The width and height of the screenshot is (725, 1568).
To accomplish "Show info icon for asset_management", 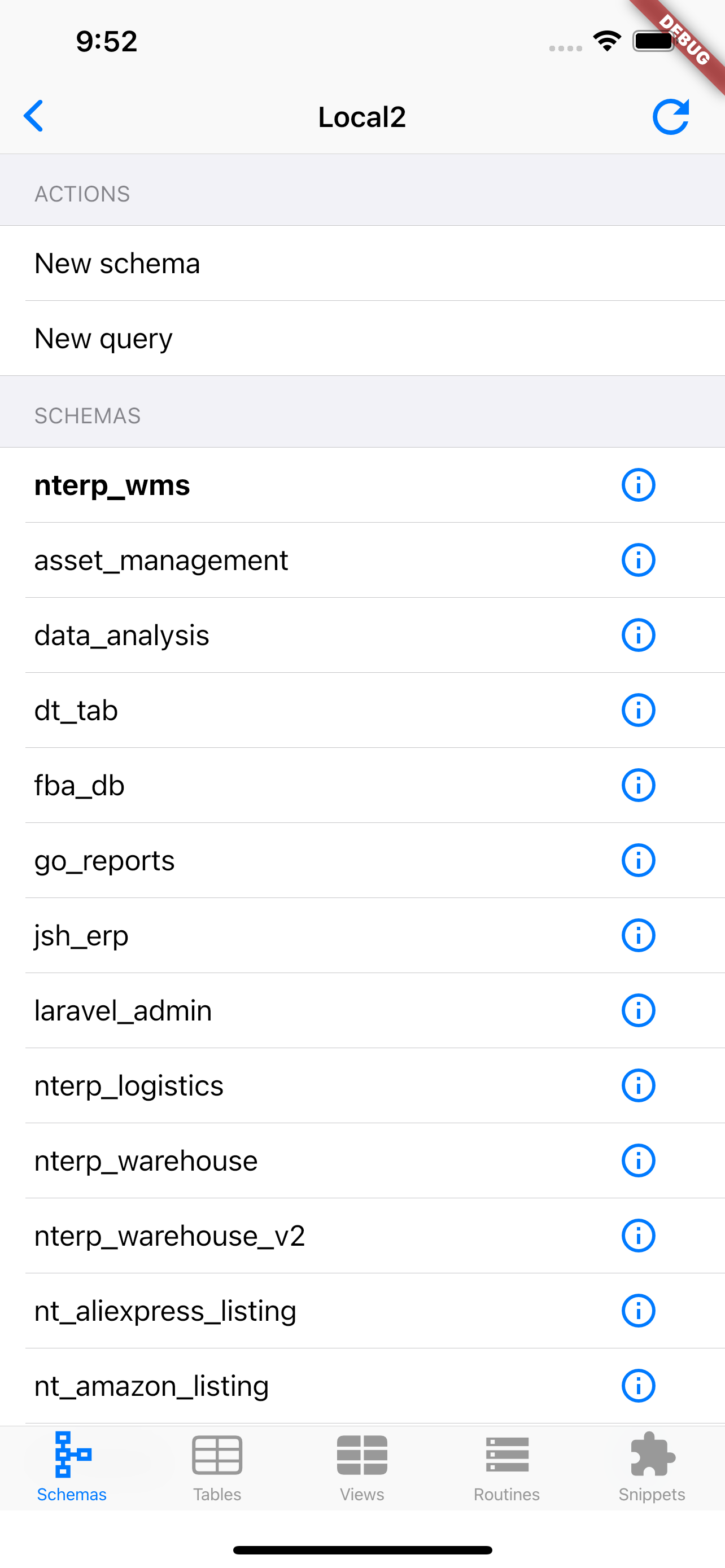I will tap(638, 560).
